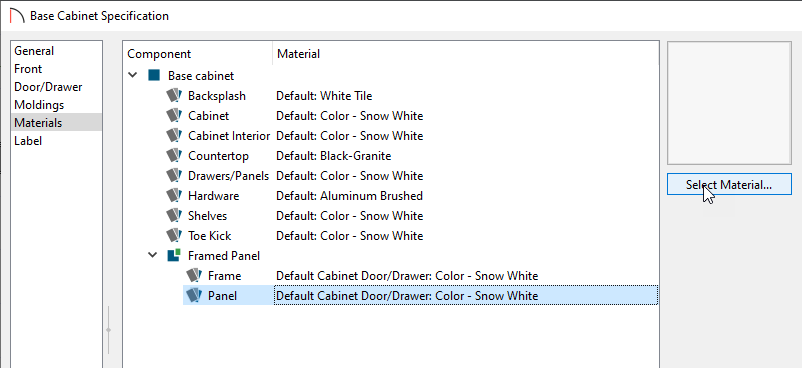Open the General page
The image size is (802, 368).
[x=56, y=51]
